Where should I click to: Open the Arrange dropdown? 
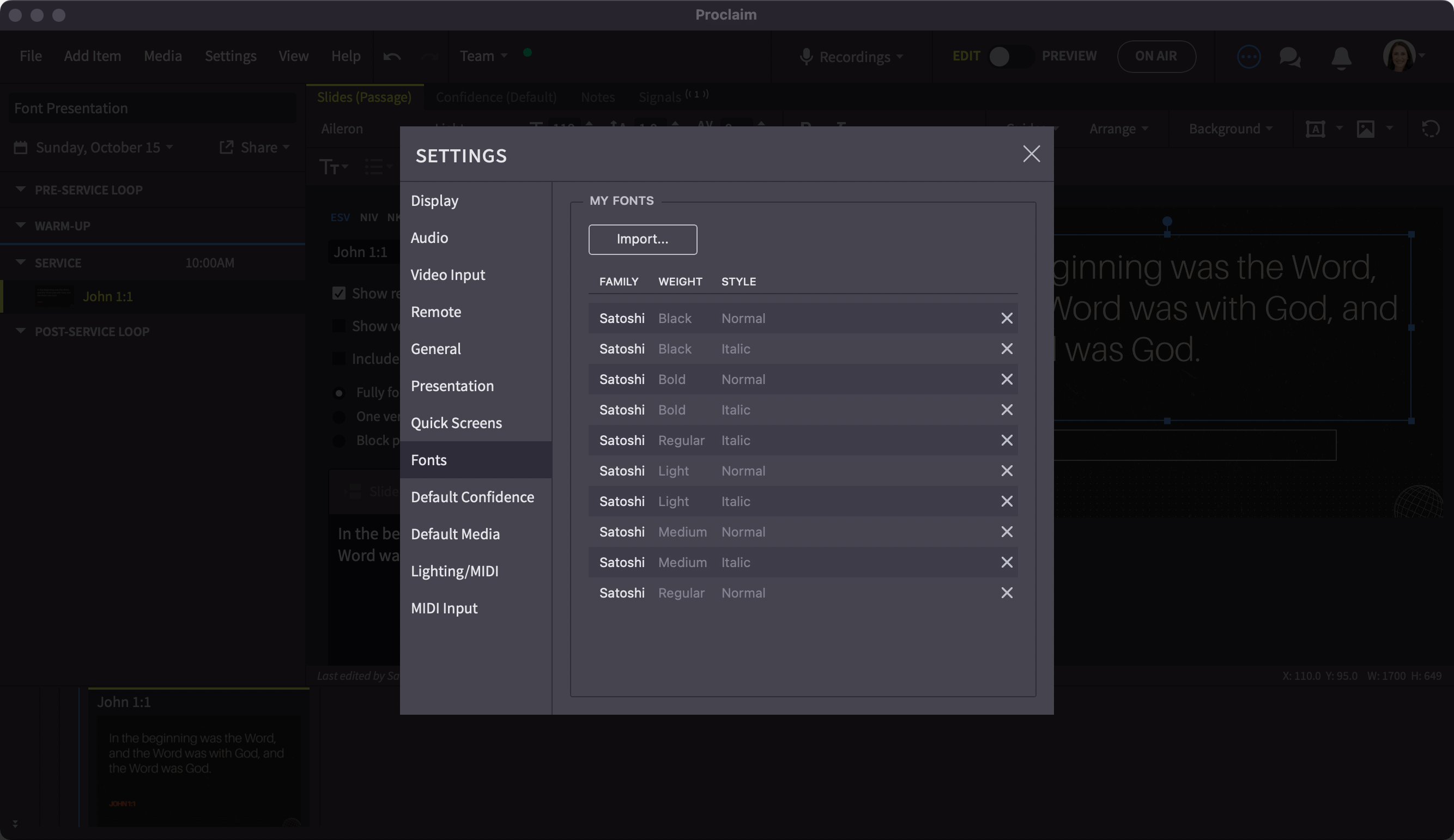point(1118,129)
